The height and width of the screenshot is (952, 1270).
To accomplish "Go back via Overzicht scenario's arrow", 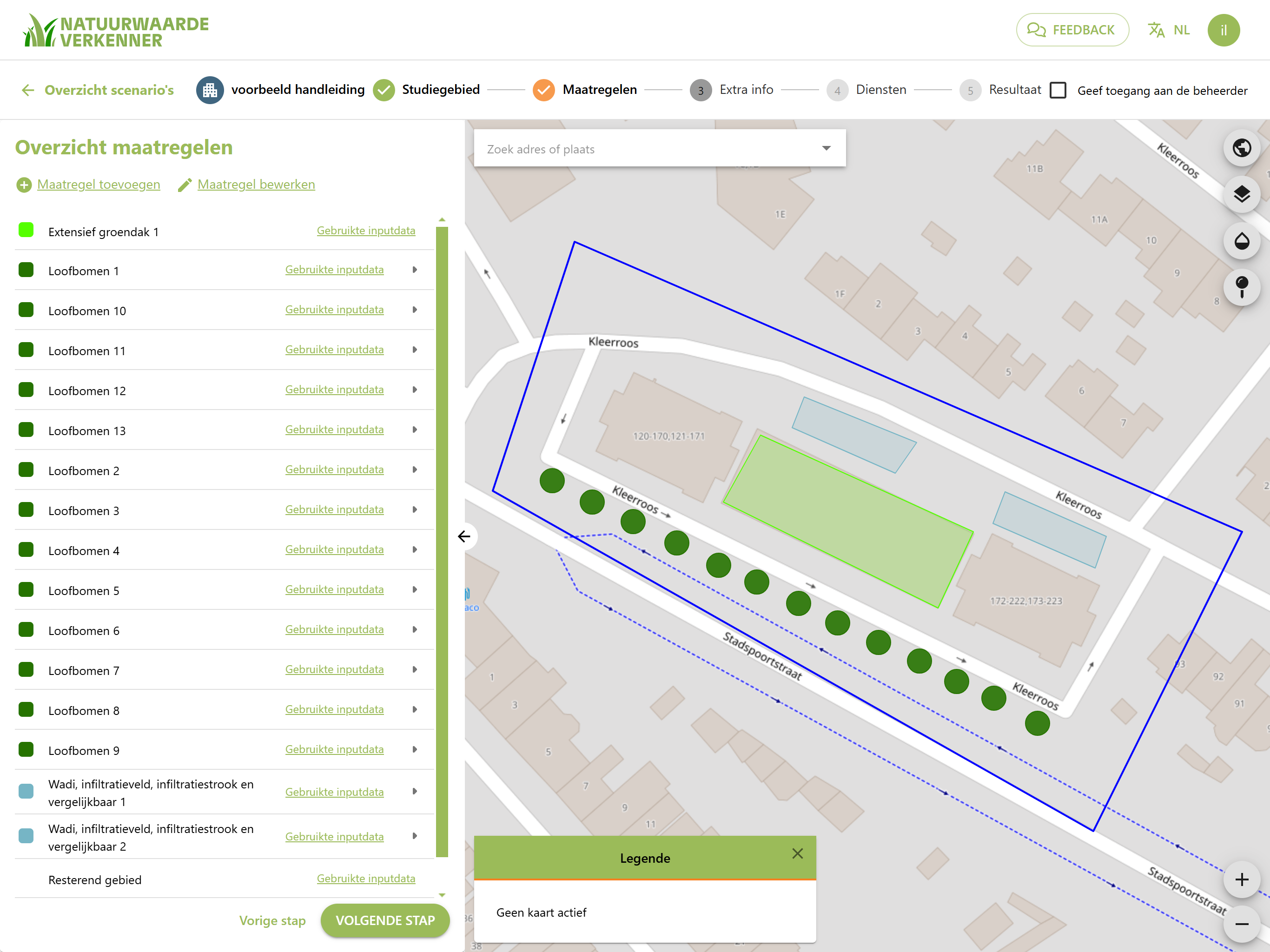I will click(27, 90).
